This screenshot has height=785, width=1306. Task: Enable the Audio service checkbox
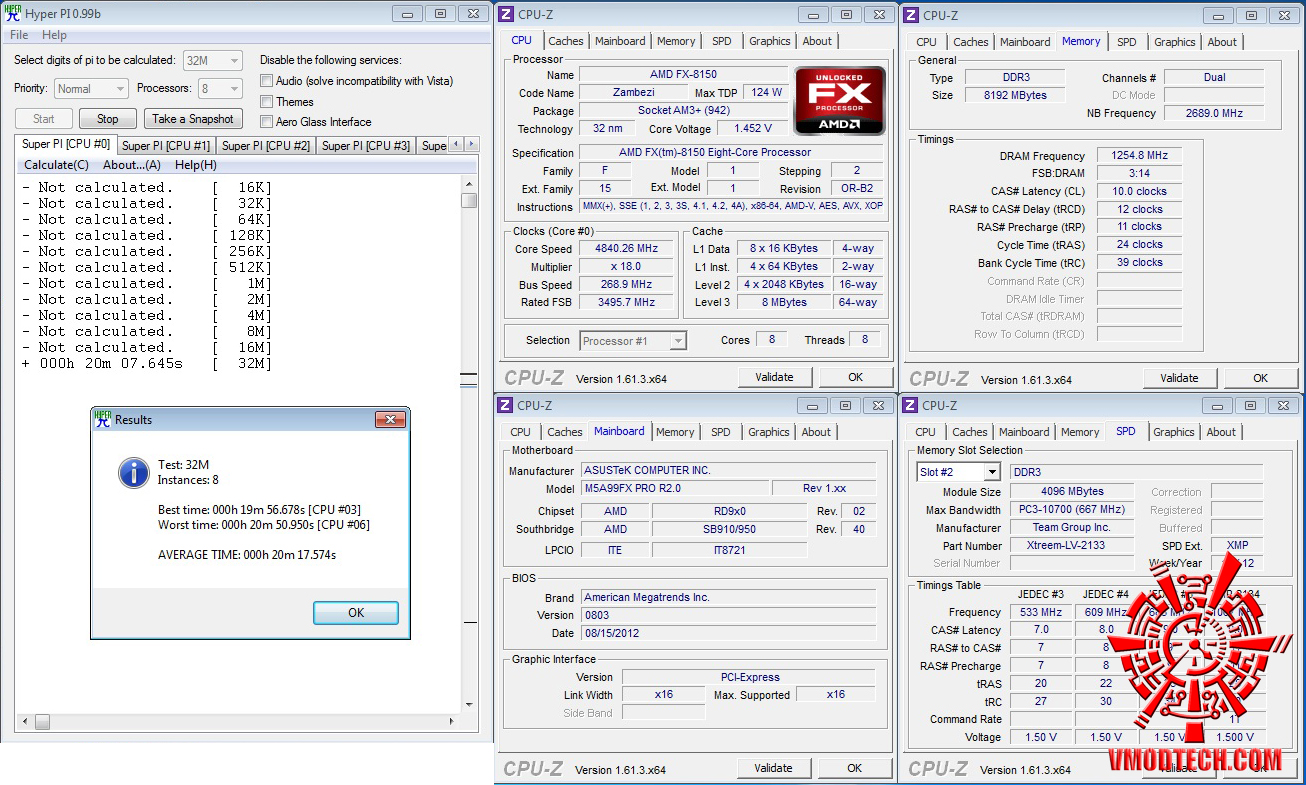click(267, 81)
